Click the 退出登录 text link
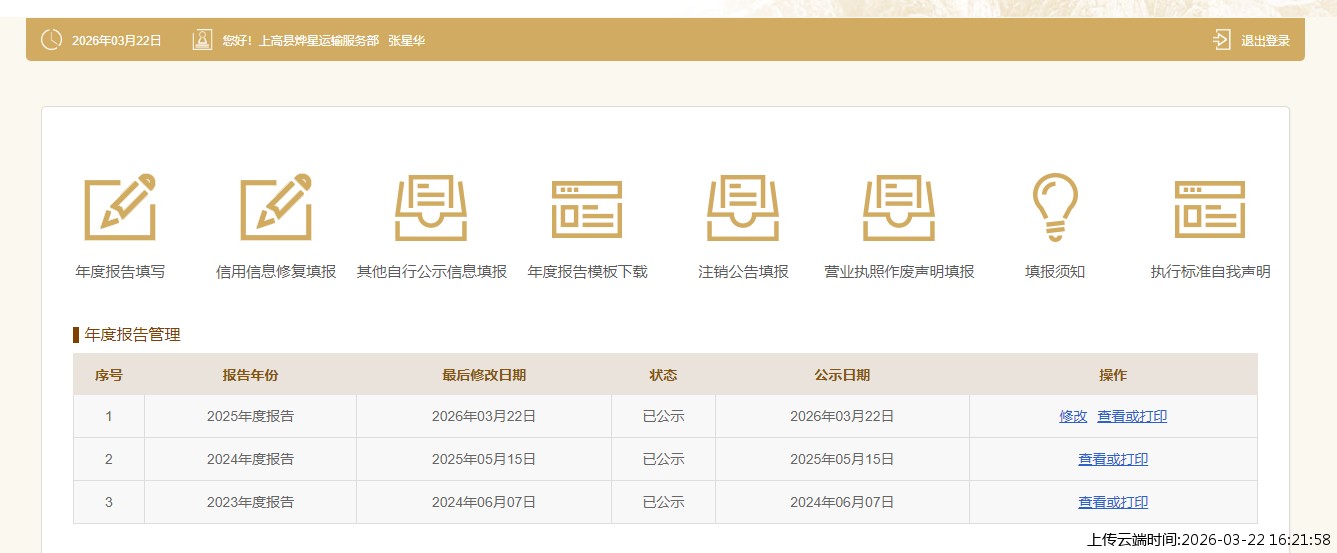The image size is (1337, 553). pyautogui.click(x=1265, y=41)
